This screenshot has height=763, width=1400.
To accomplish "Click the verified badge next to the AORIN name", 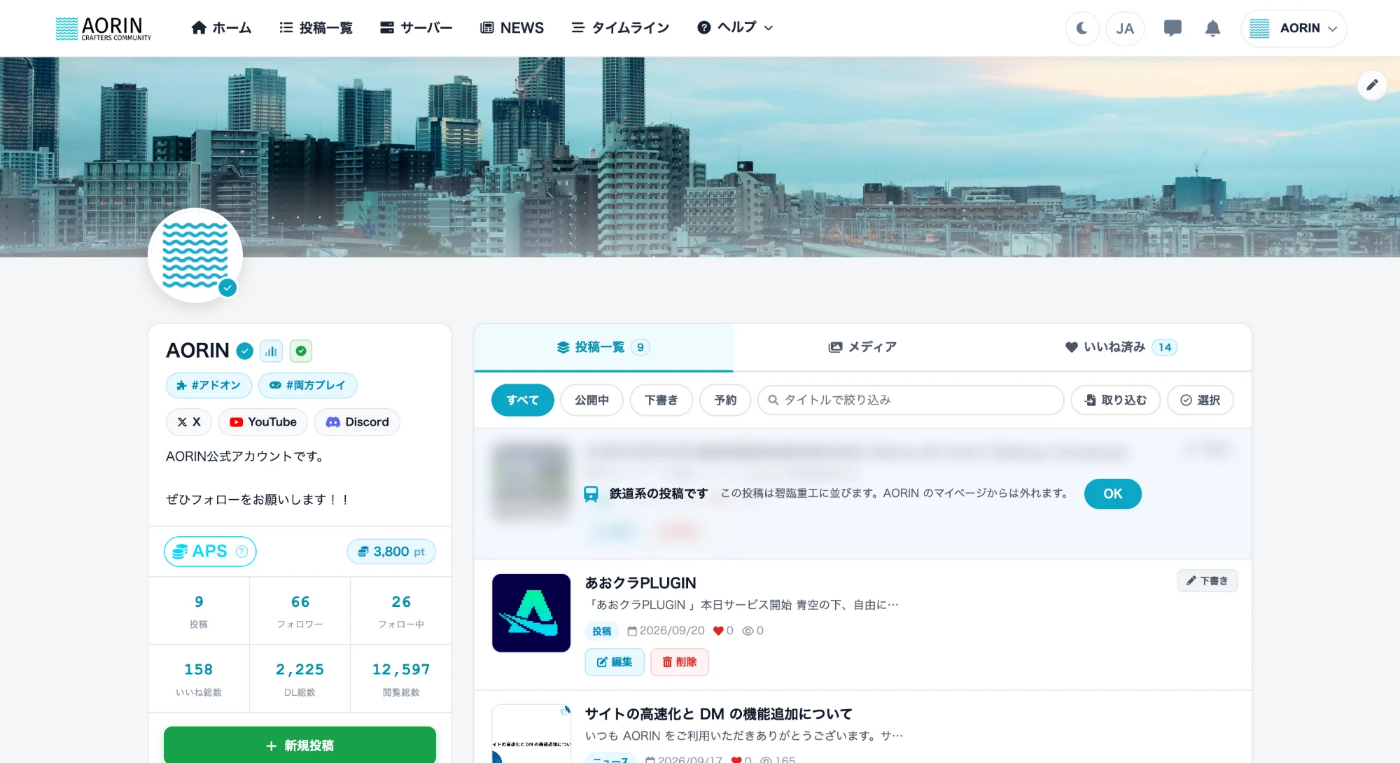I will (x=244, y=351).
